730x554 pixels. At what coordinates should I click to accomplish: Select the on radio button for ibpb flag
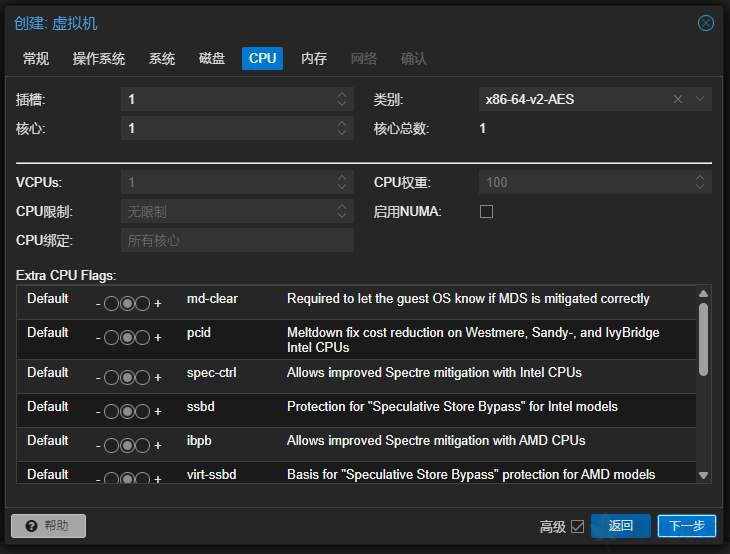click(x=143, y=446)
